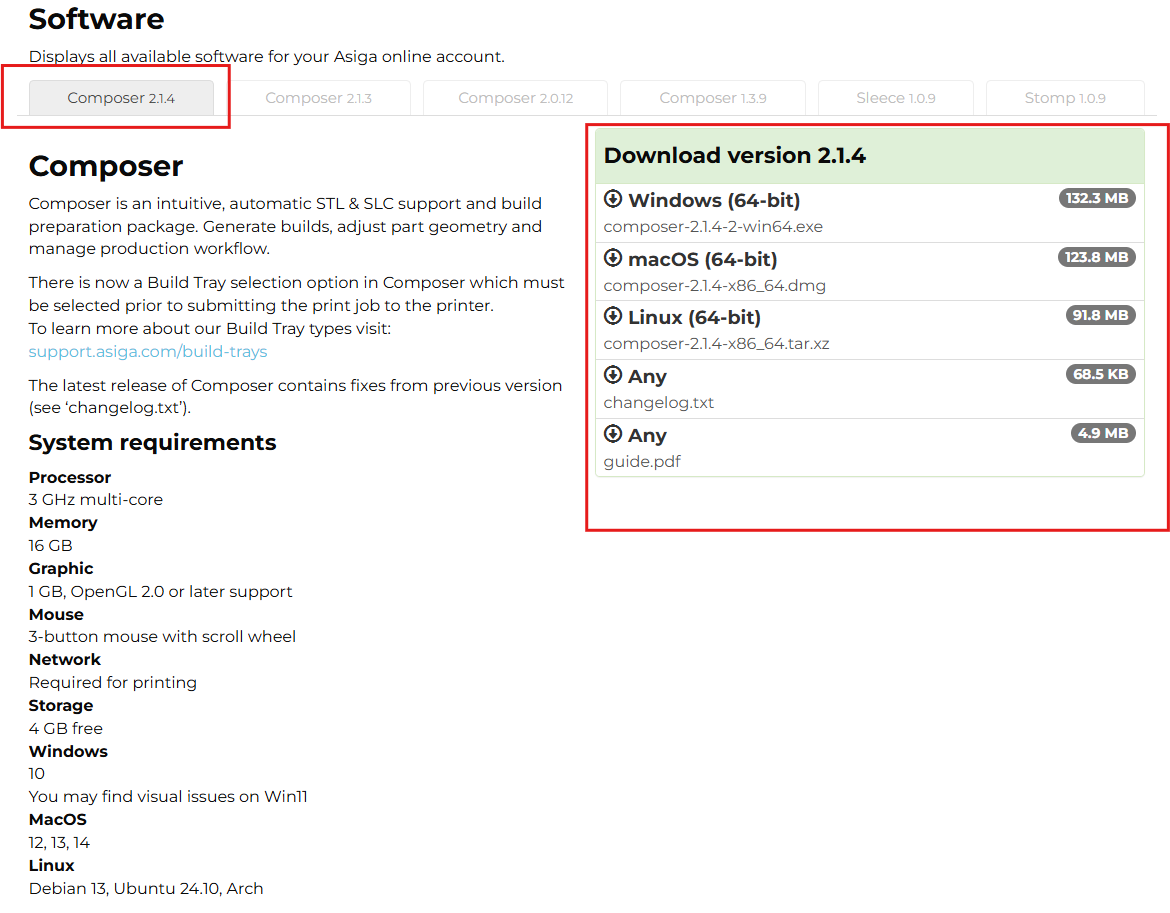Click download icon beside macOS (64-bit)
Viewport: 1170px width, 913px height.
[x=613, y=257]
